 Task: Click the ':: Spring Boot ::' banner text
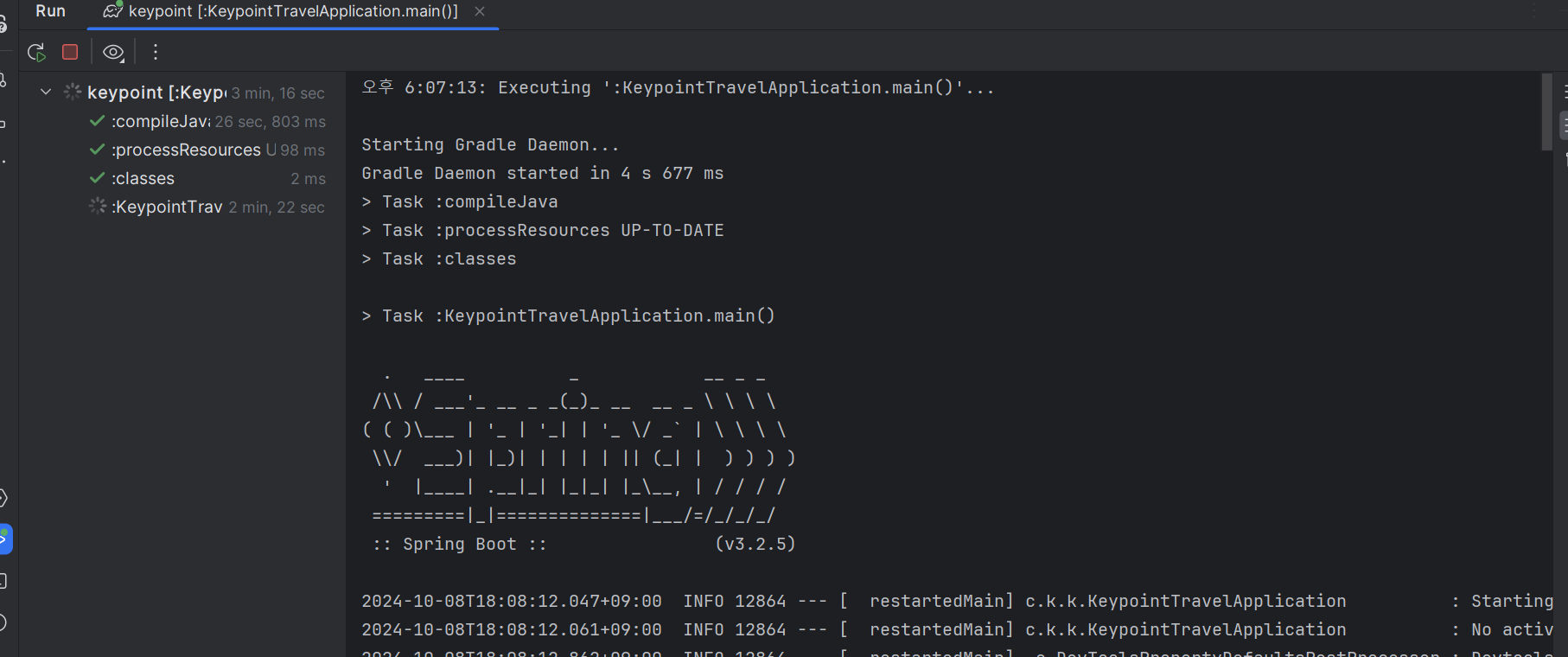(460, 544)
